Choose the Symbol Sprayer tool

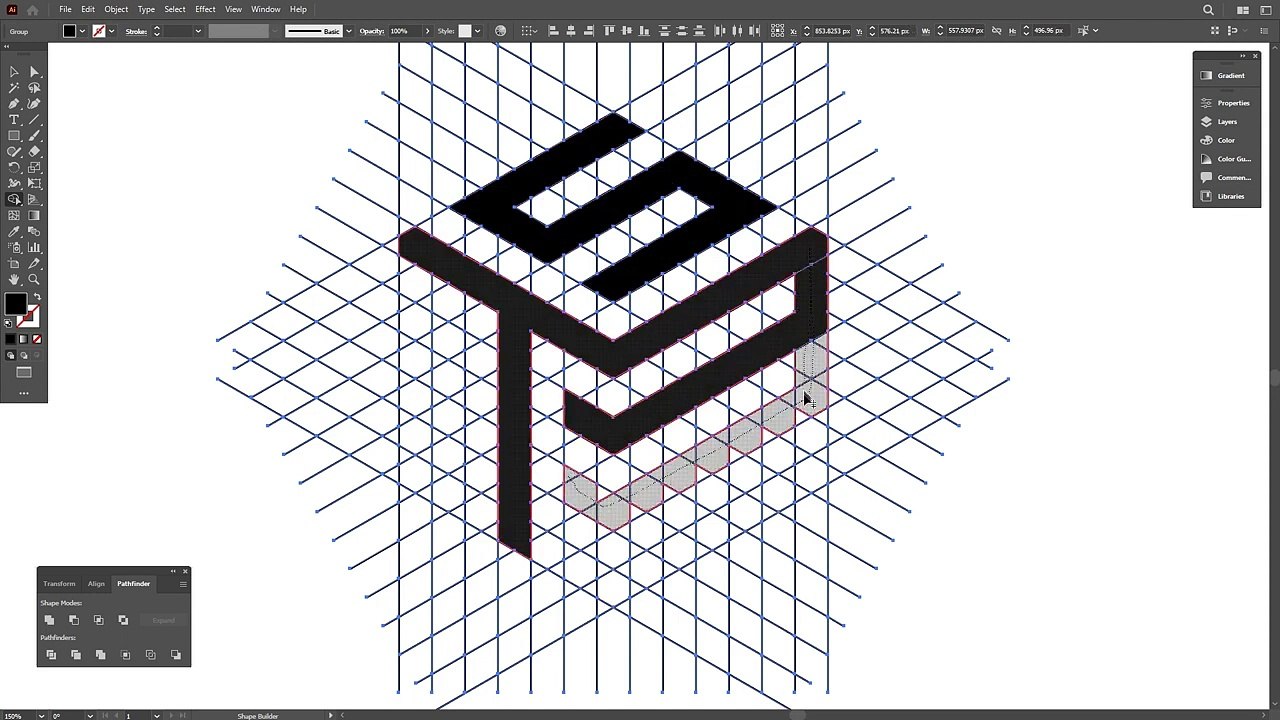click(x=14, y=248)
